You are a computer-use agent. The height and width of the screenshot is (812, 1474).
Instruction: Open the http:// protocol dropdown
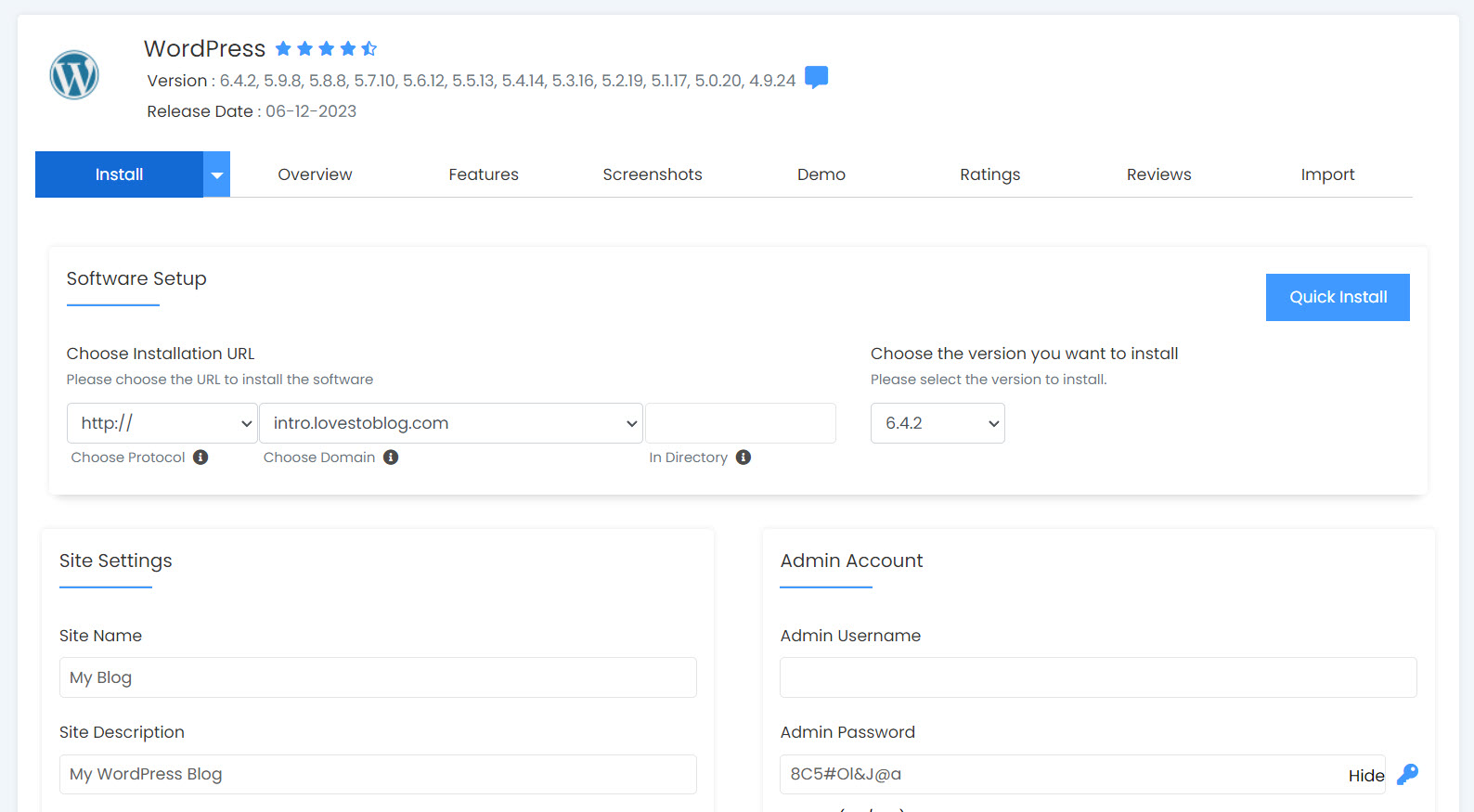point(162,423)
